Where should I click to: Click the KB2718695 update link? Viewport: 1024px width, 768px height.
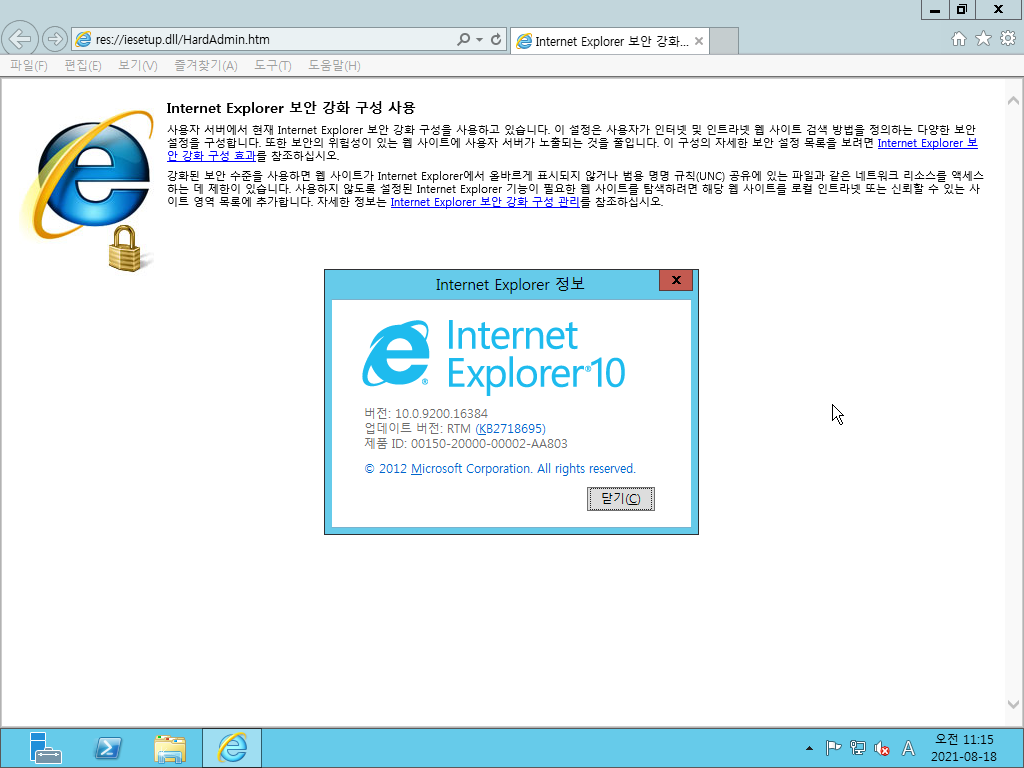(x=511, y=428)
